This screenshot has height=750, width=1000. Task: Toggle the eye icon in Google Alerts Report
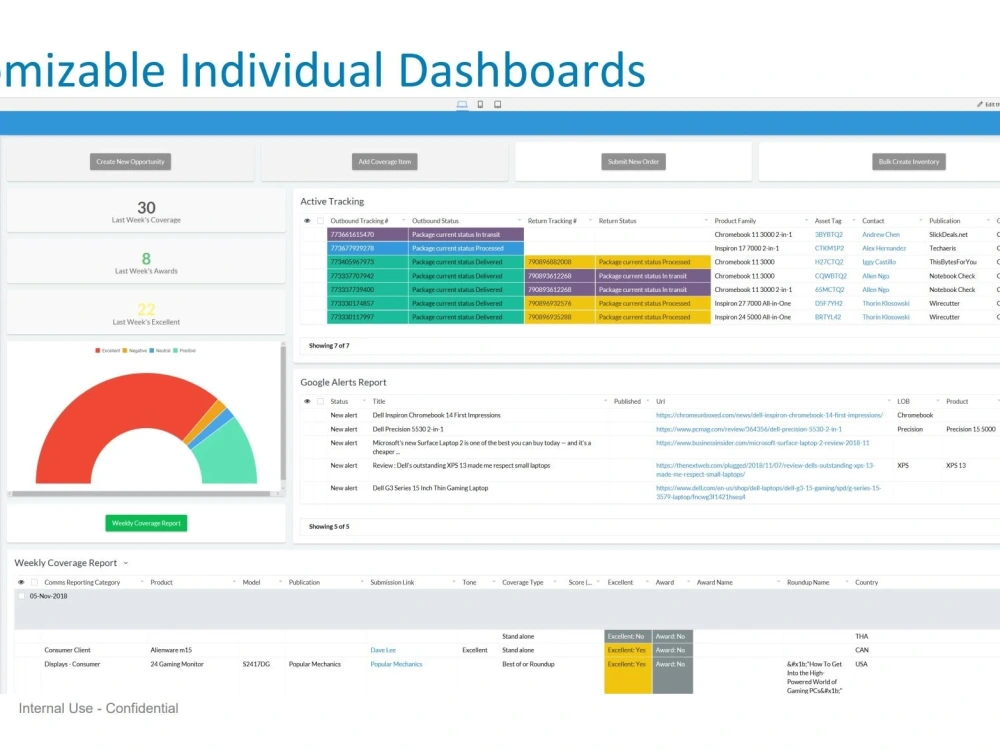point(307,401)
